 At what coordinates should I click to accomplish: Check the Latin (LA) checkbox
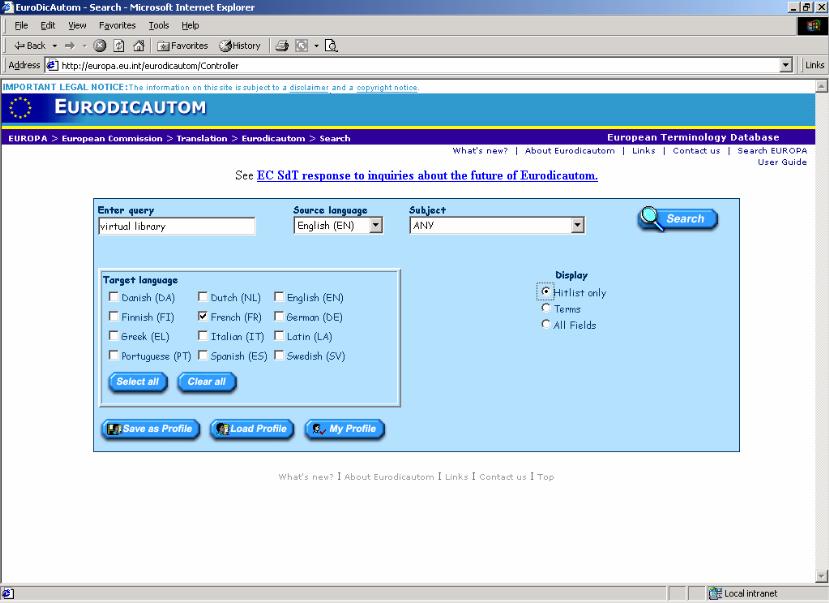[x=279, y=336]
